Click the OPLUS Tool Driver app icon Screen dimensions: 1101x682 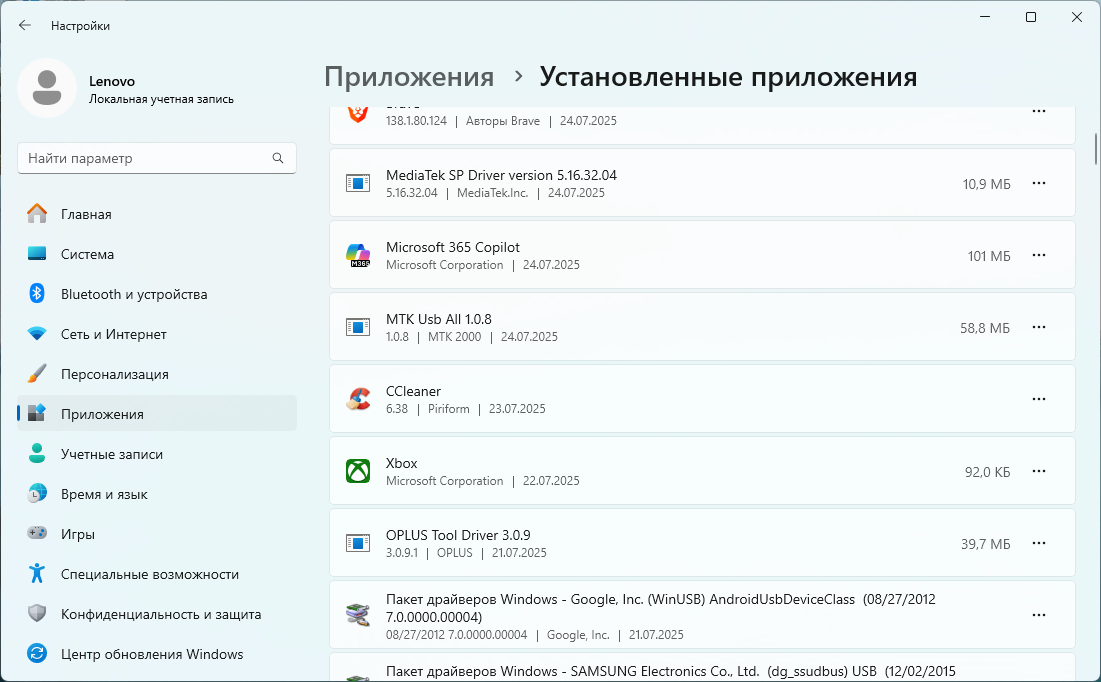[358, 543]
